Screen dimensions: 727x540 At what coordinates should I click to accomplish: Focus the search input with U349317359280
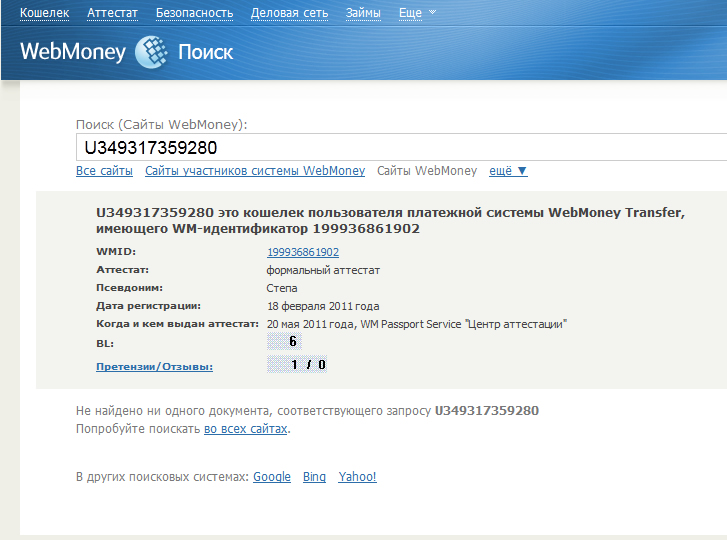tap(402, 147)
